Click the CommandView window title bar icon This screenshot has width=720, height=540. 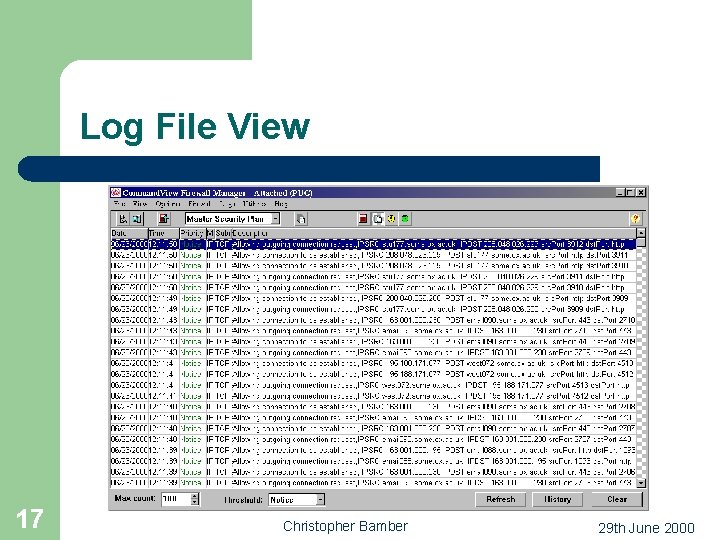pos(116,192)
